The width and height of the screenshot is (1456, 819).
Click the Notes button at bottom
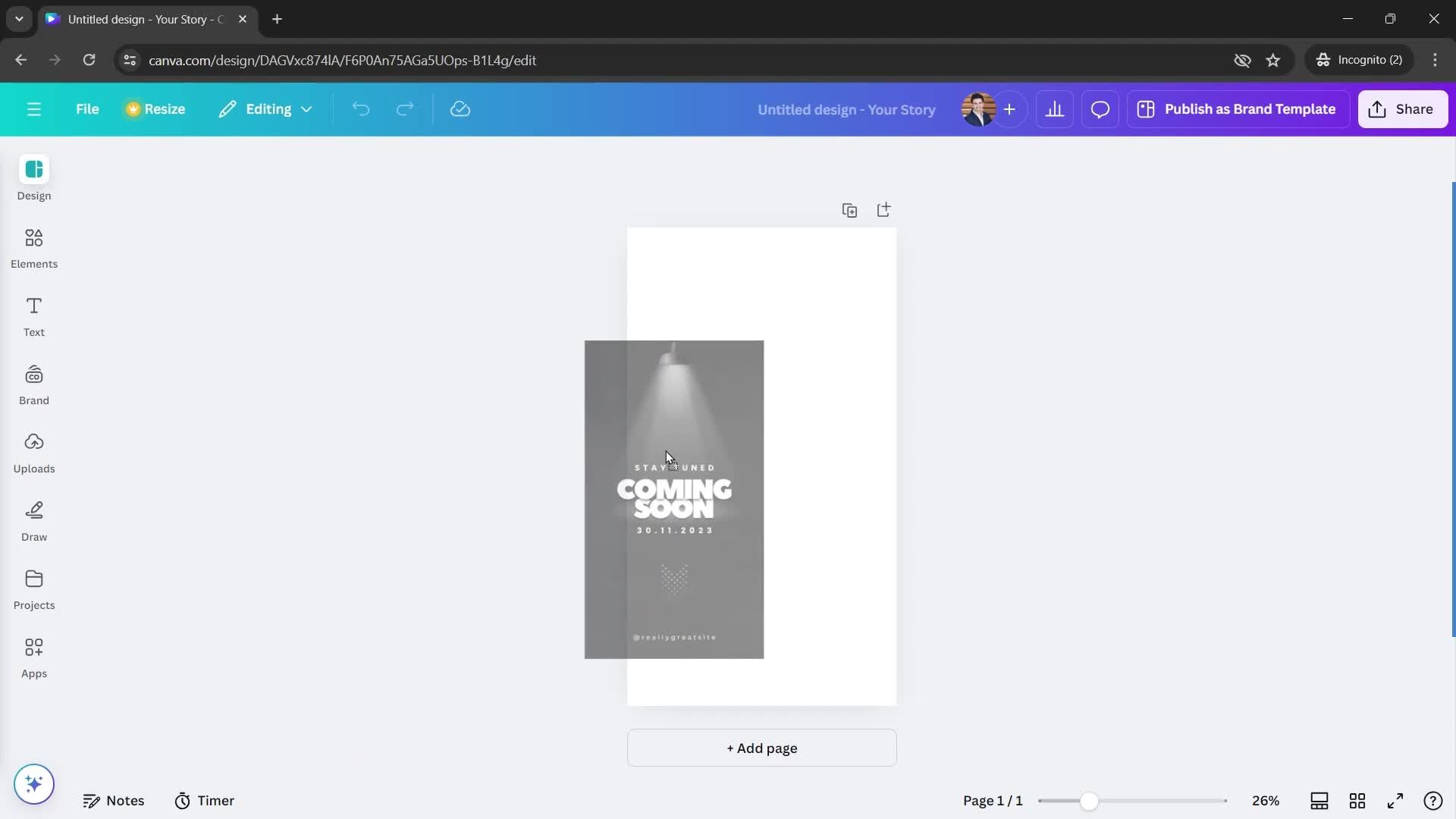point(113,800)
